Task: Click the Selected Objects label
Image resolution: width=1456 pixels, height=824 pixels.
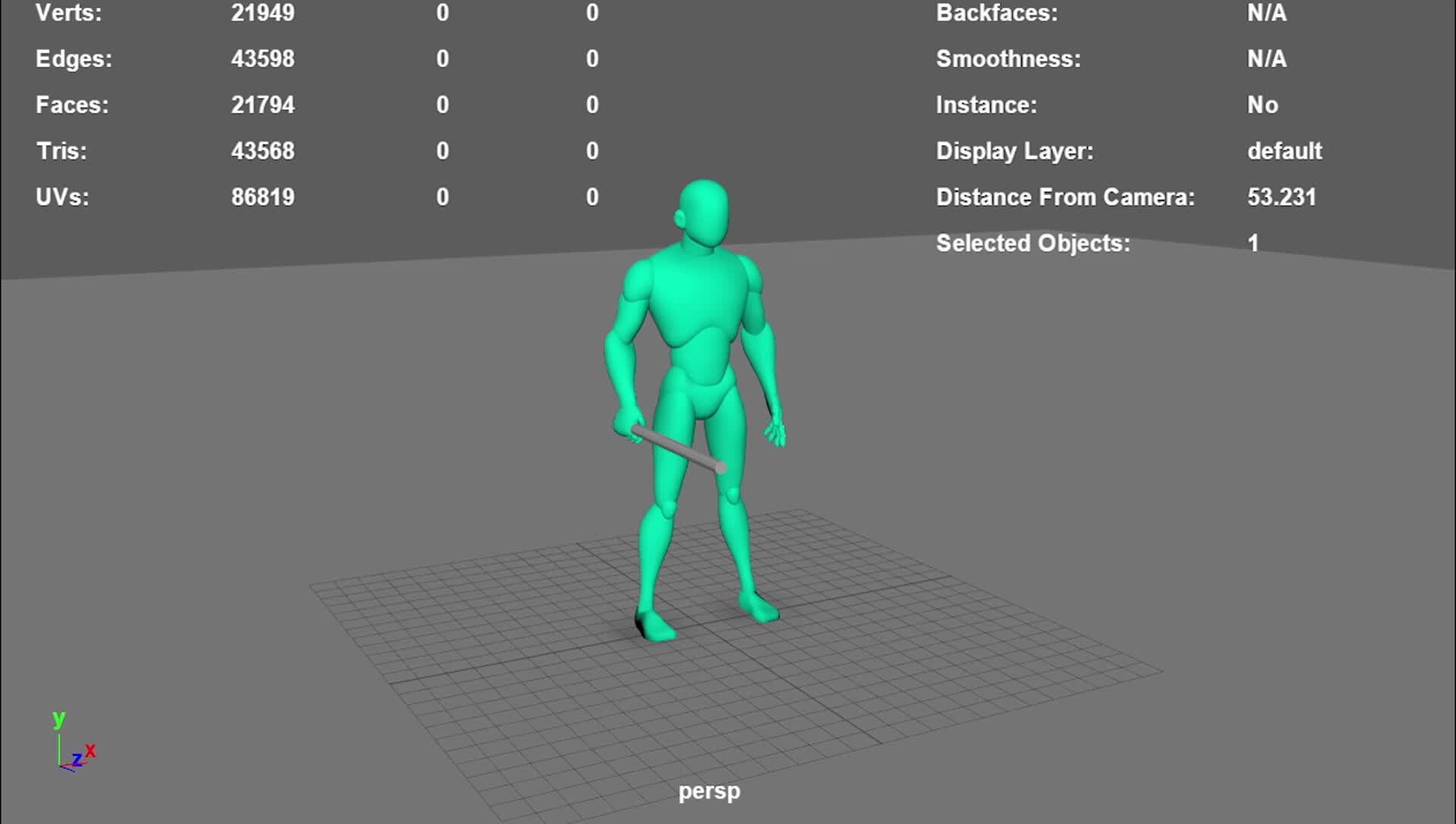Action: (x=1033, y=244)
